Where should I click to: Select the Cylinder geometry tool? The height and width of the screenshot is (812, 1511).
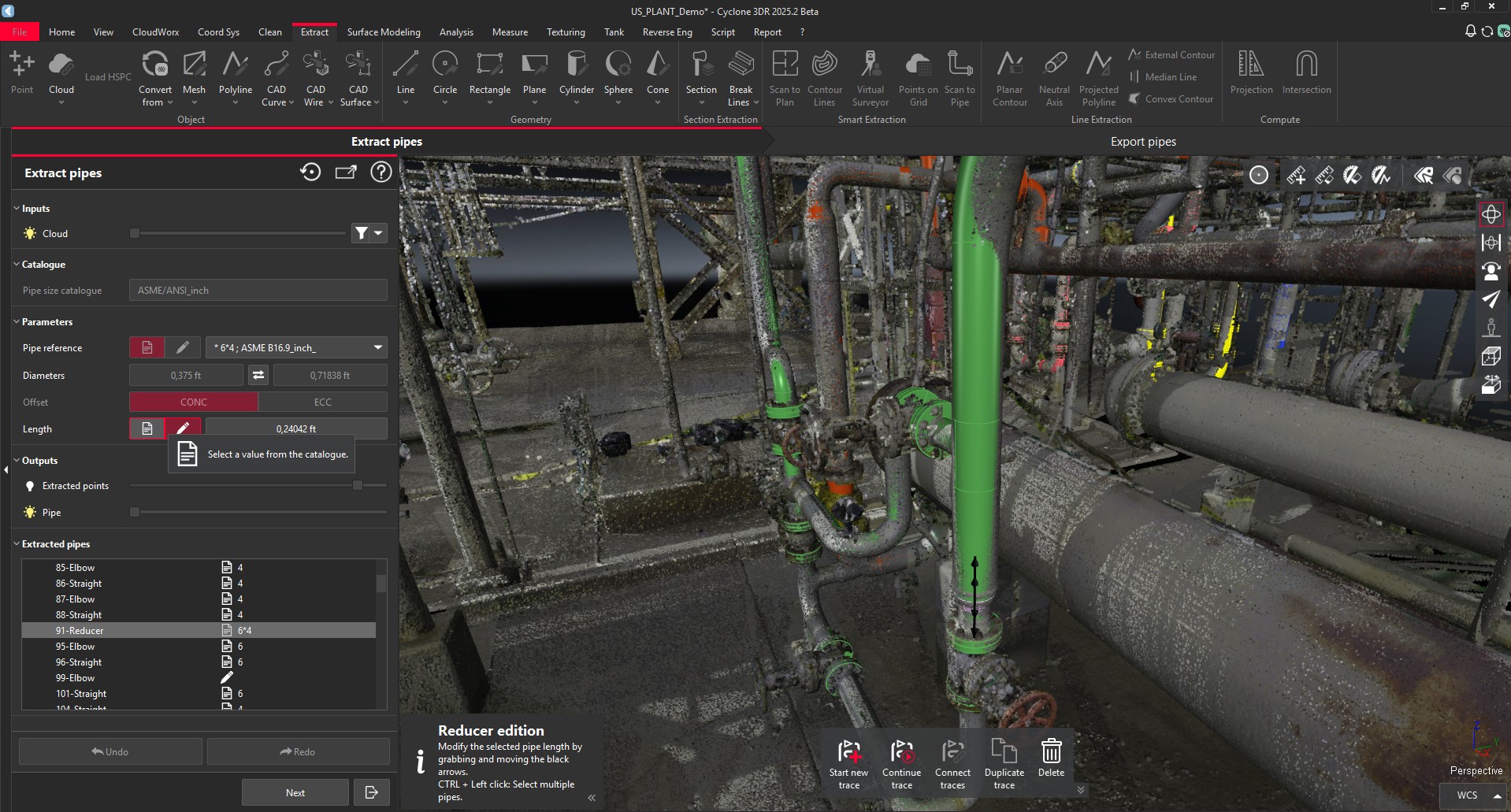coord(576,76)
